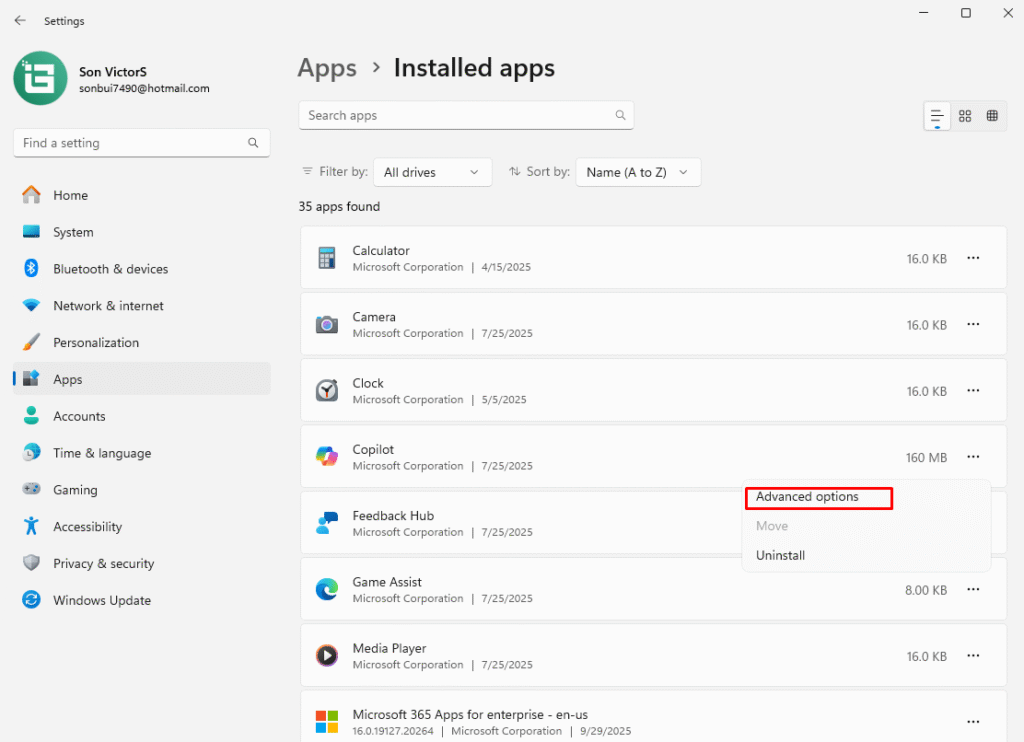1024x742 pixels.
Task: Go to Apps breadcrumb link
Action: pyautogui.click(x=327, y=68)
